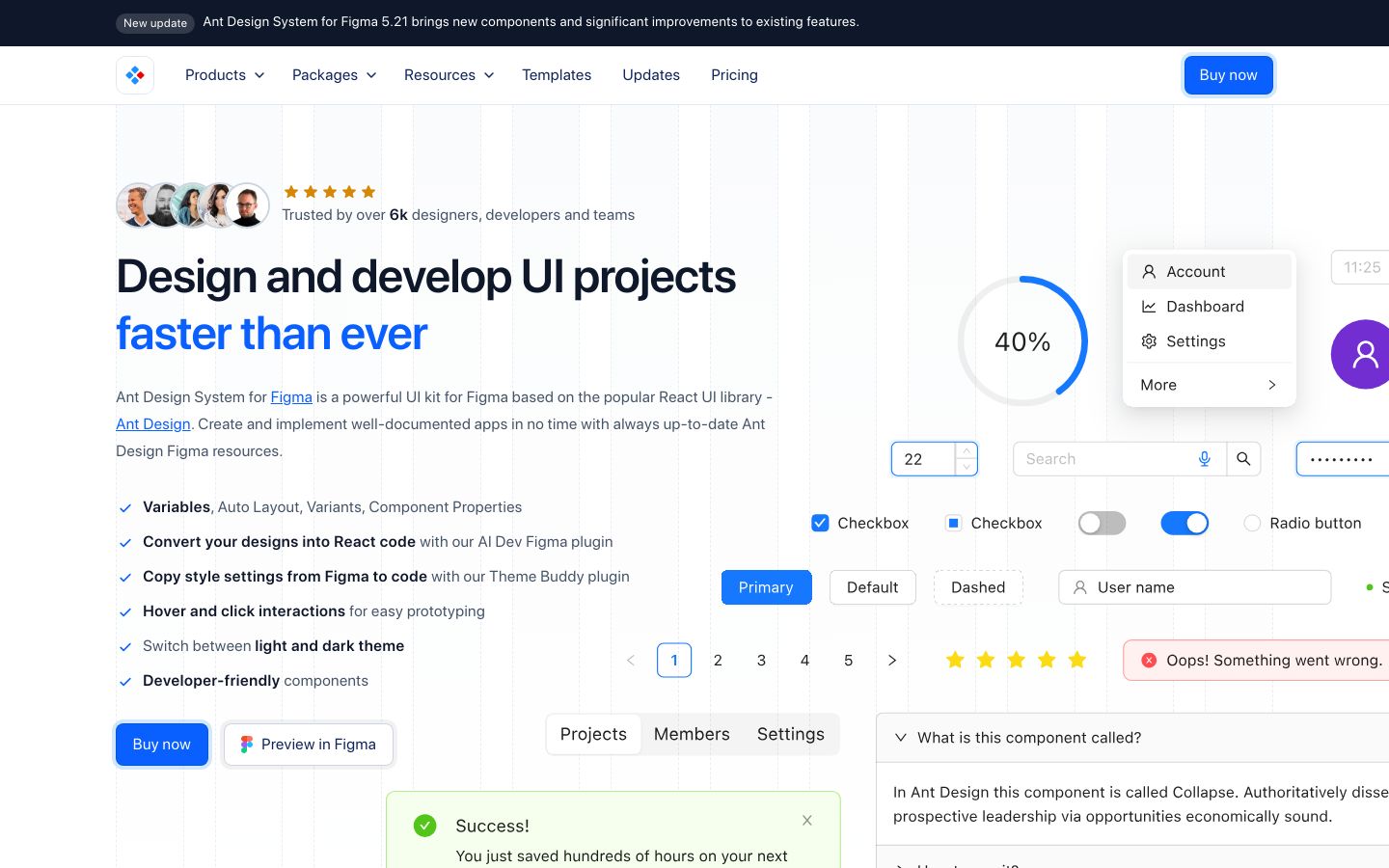Viewport: 1389px width, 868px height.
Task: Decrease the number with down stepper arrow
Action: tap(966, 467)
